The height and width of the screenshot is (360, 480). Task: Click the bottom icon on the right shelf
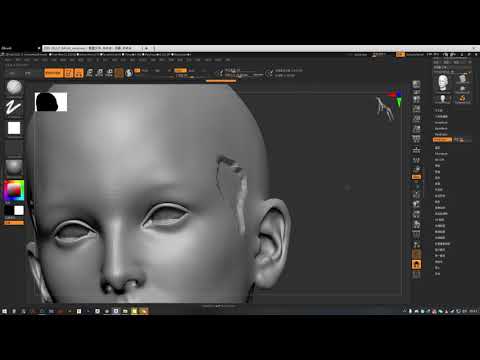pos(416,275)
